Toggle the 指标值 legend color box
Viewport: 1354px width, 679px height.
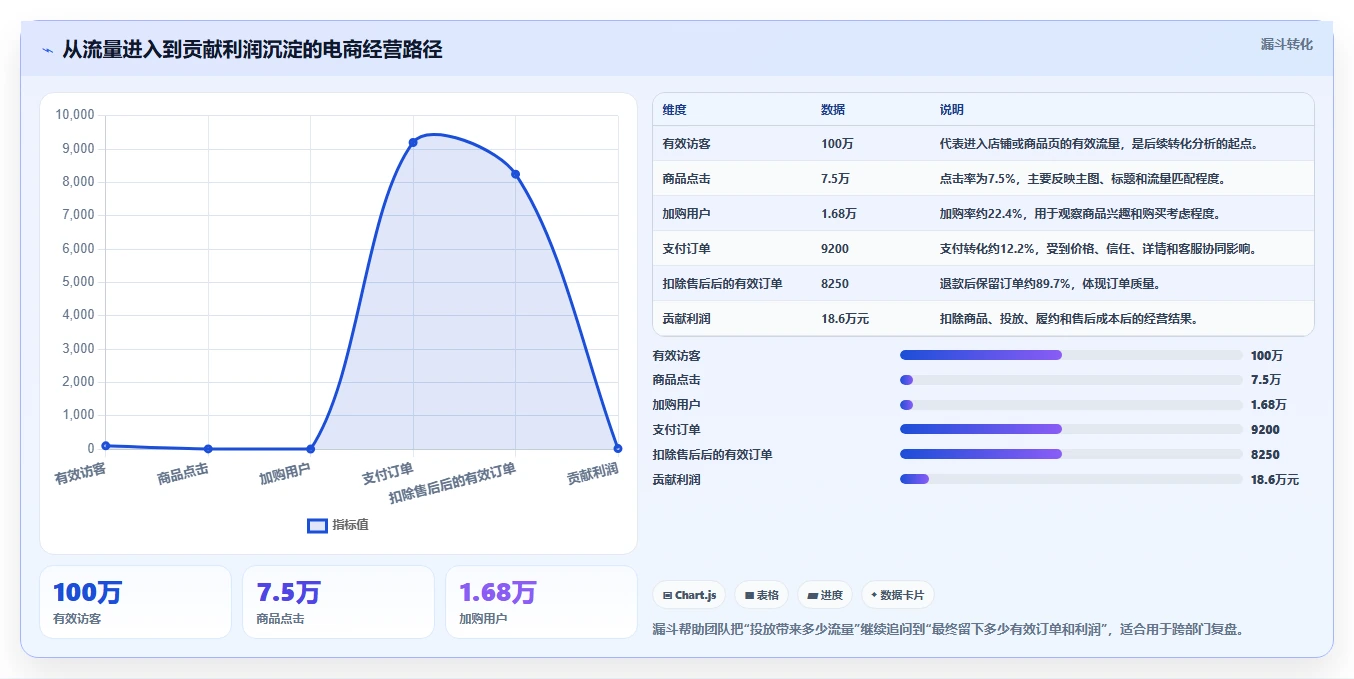coord(317,525)
